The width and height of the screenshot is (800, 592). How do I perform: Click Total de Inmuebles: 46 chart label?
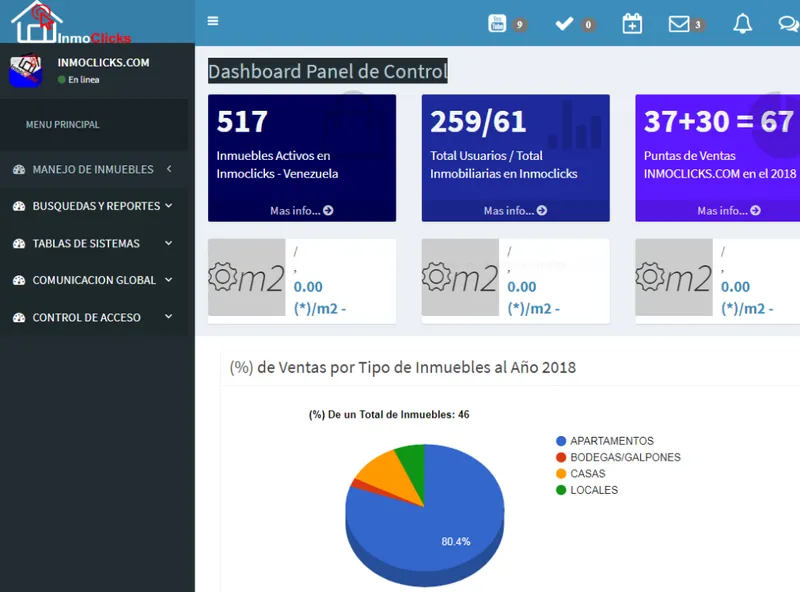[x=389, y=414]
